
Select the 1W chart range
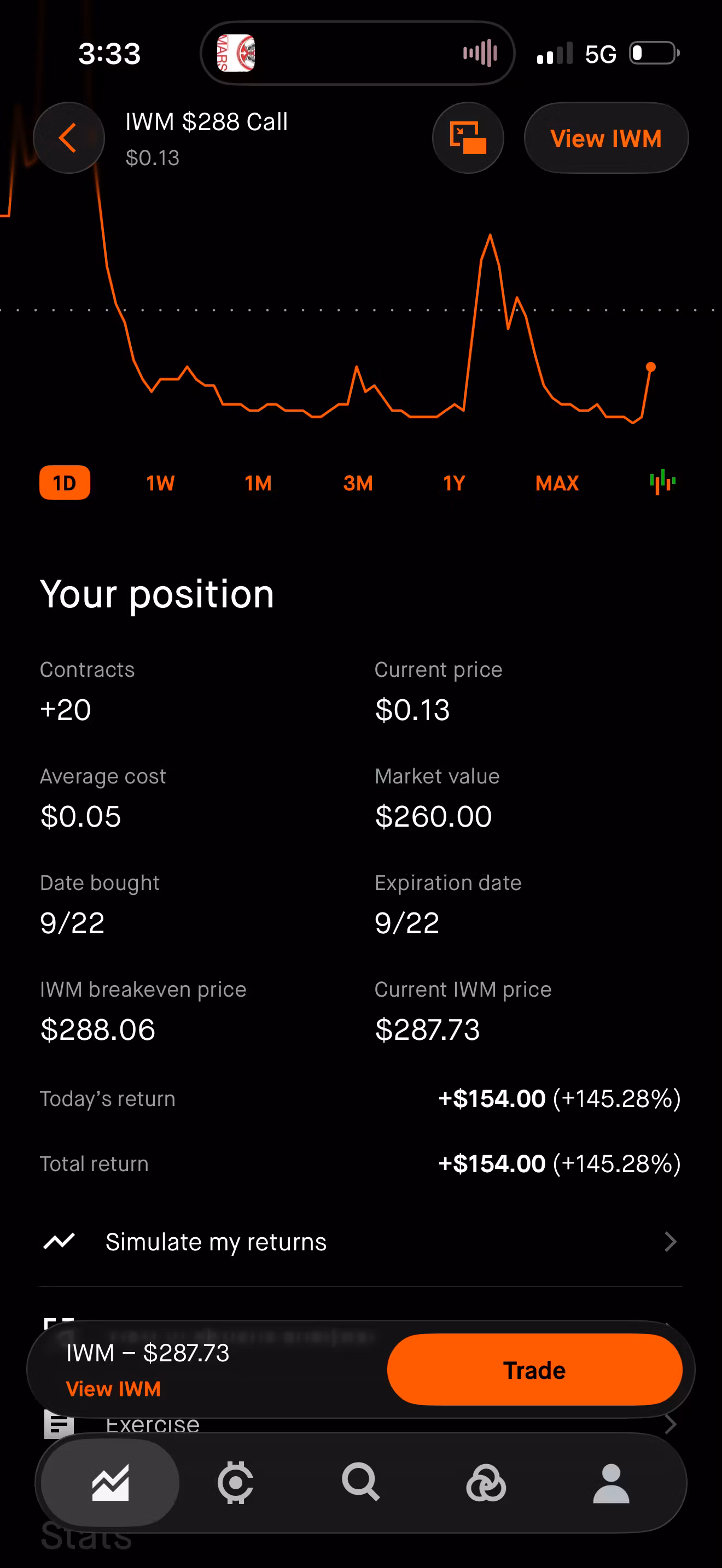[x=160, y=483]
